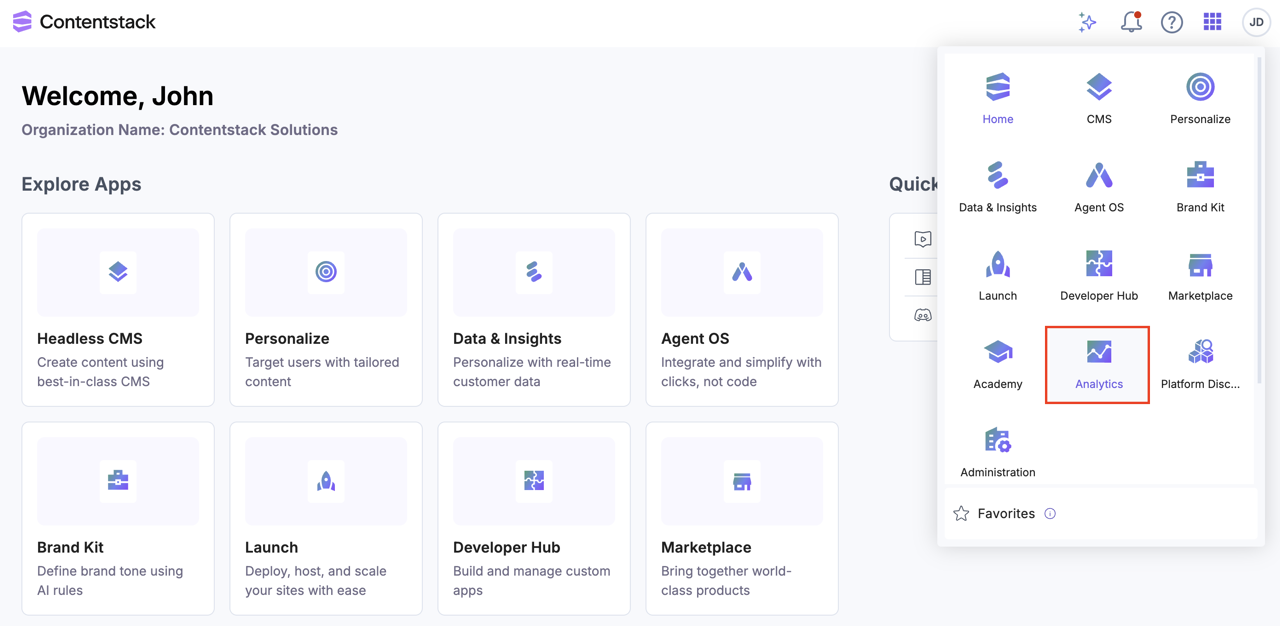The height and width of the screenshot is (626, 1280).
Task: Click the Favorites star icon
Action: 961,513
